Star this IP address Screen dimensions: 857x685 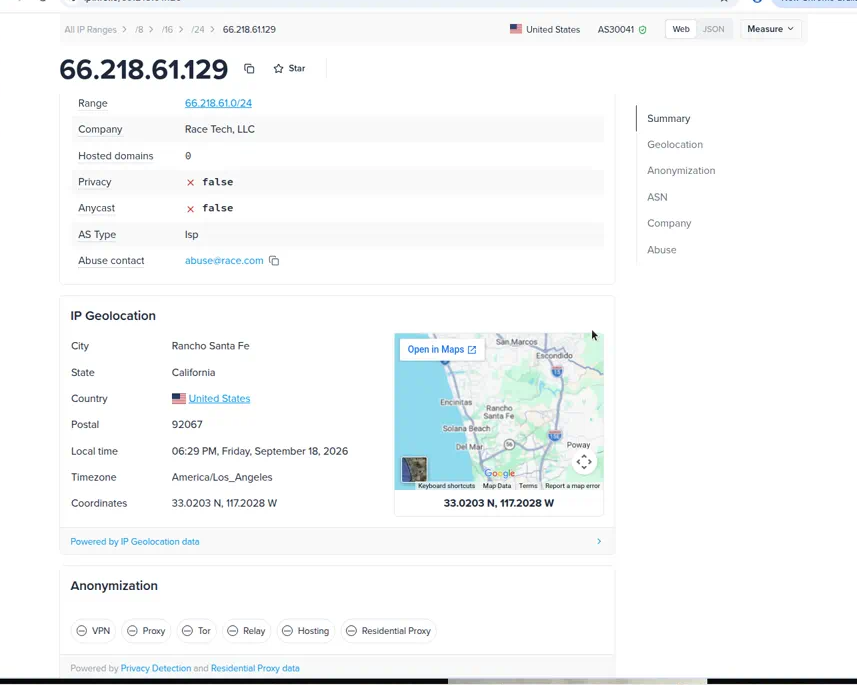pos(290,68)
